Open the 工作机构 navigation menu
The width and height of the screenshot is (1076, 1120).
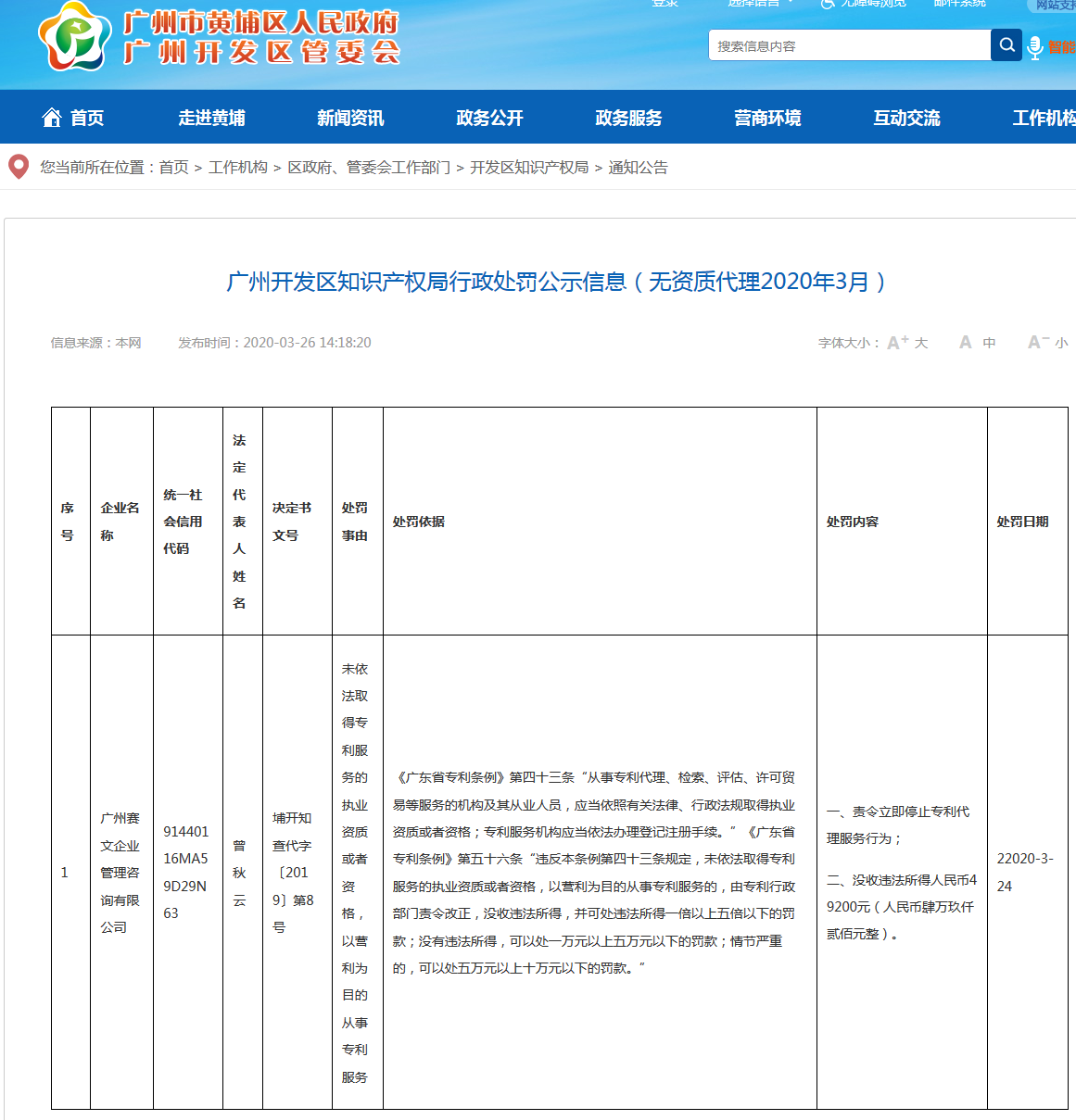[1044, 118]
